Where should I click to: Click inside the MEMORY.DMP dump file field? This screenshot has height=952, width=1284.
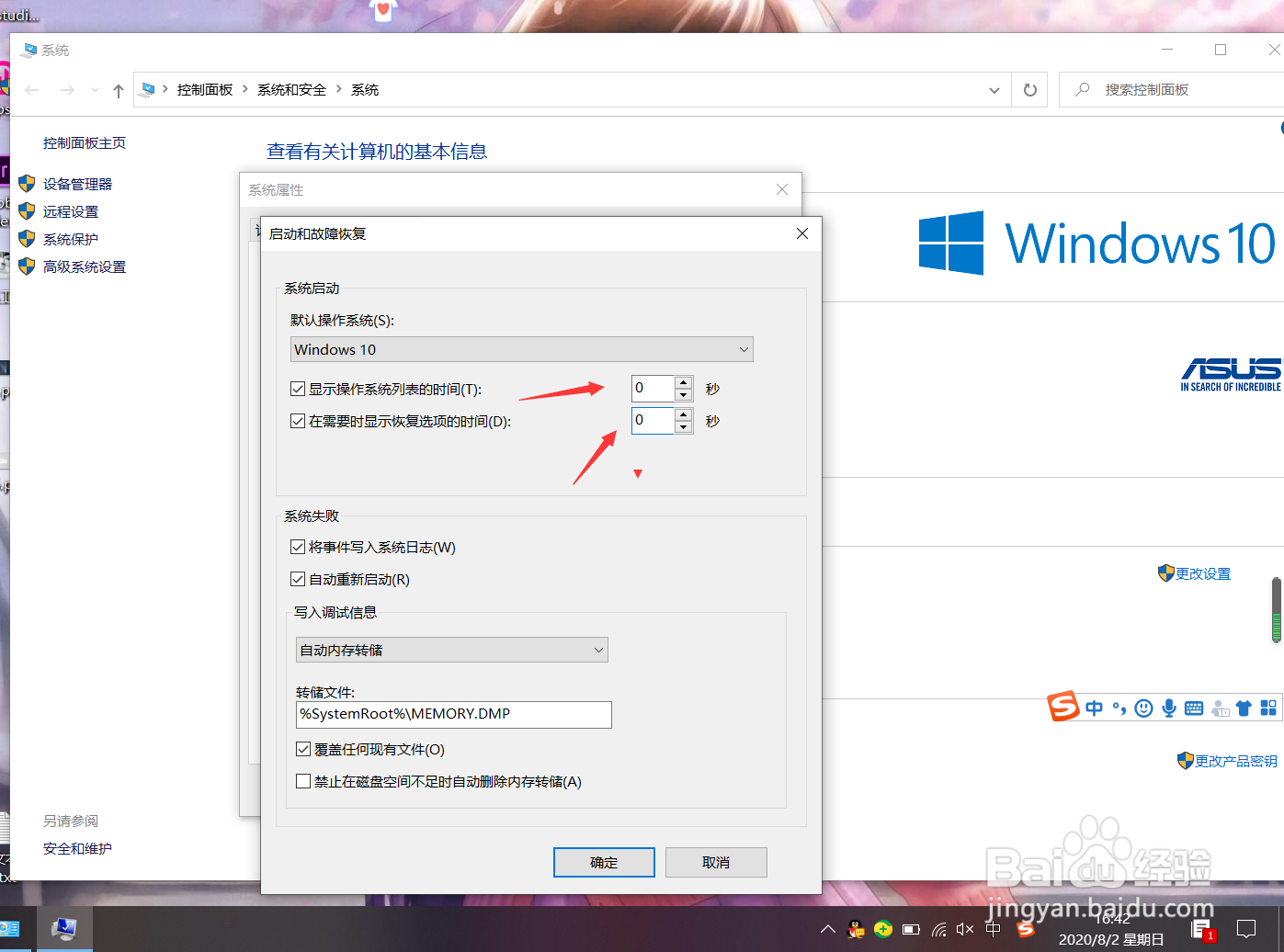click(x=451, y=714)
